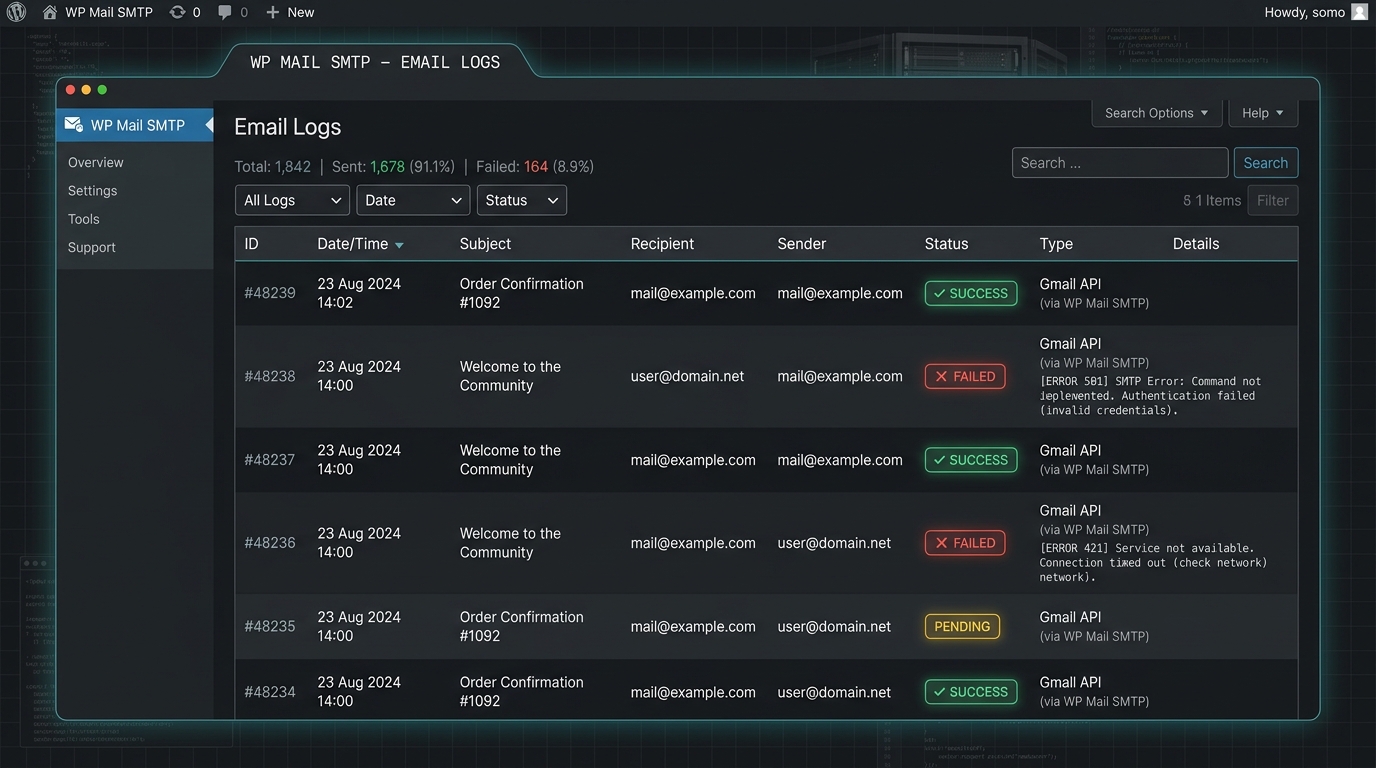Click the Subject column header
The height and width of the screenshot is (768, 1376).
[485, 244]
